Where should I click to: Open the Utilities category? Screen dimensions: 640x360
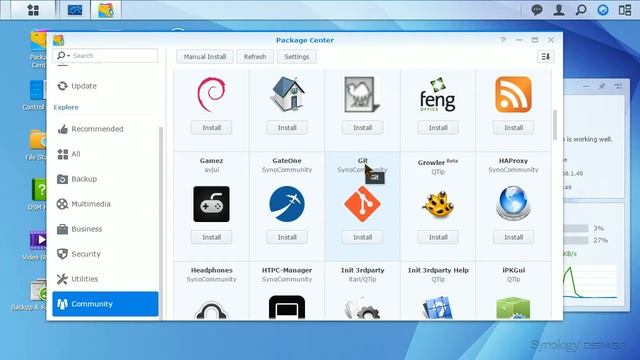105,279
